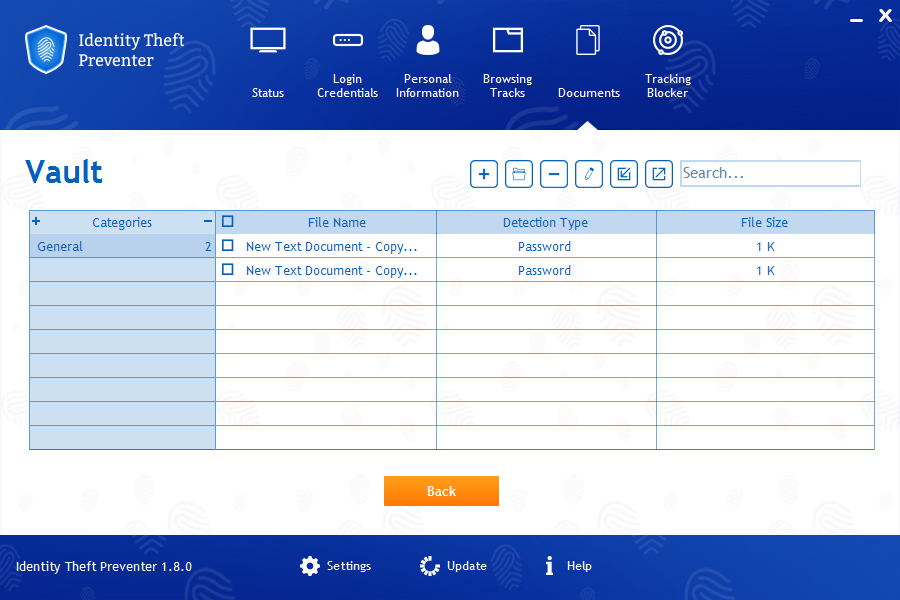
Task: Click the Update gear icon at bottom
Action: (429, 565)
